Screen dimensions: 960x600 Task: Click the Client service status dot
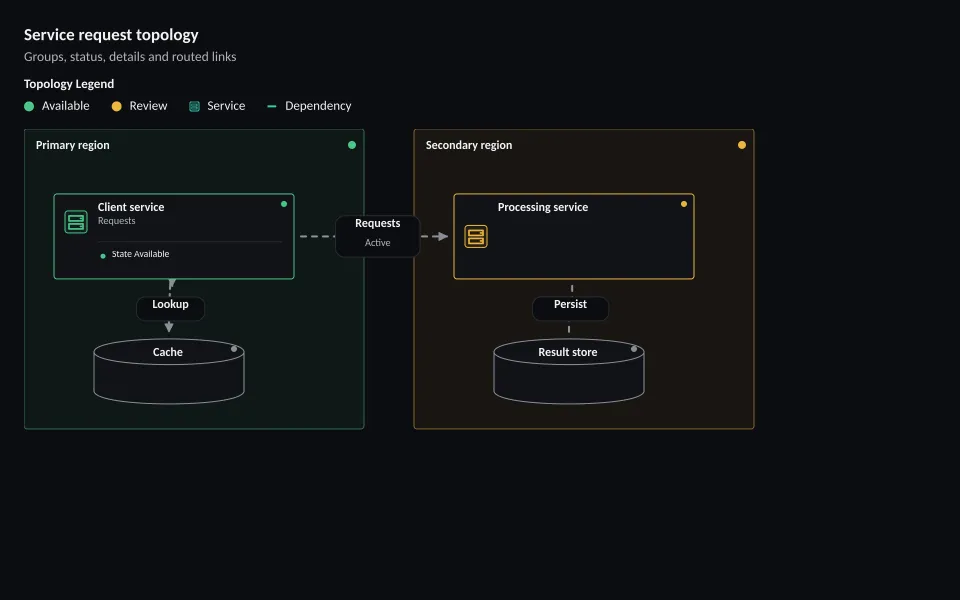click(283, 204)
